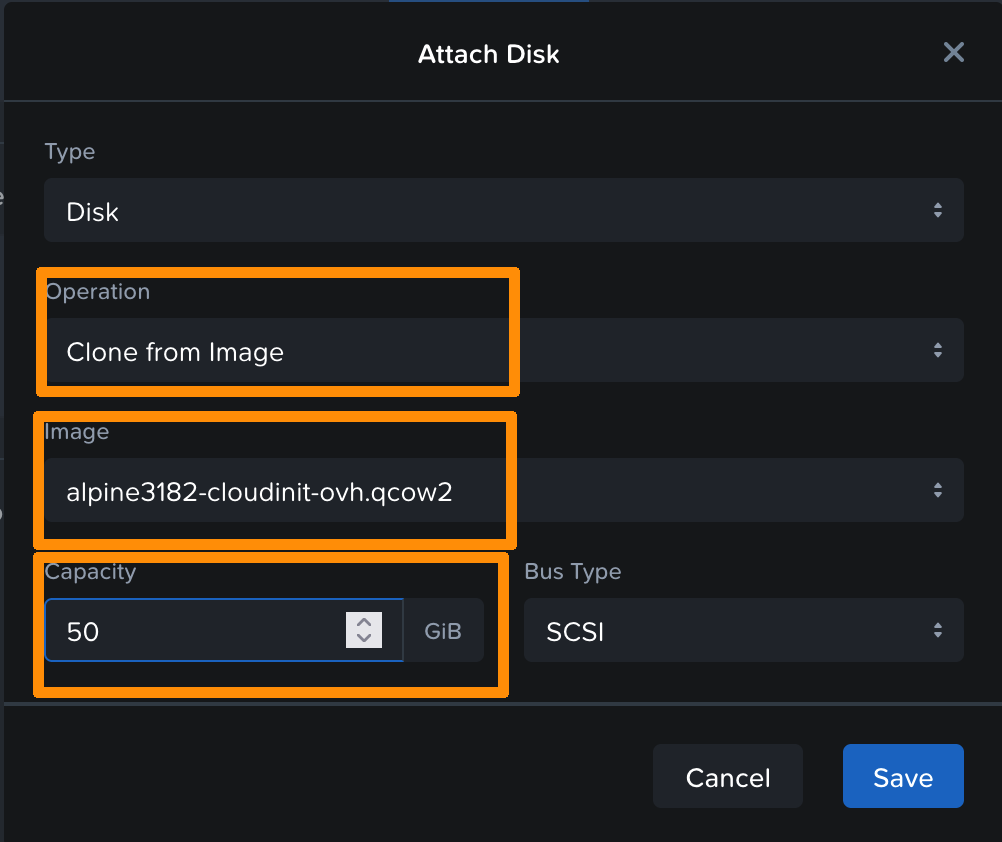Click the Clone from Image text

tap(175, 352)
